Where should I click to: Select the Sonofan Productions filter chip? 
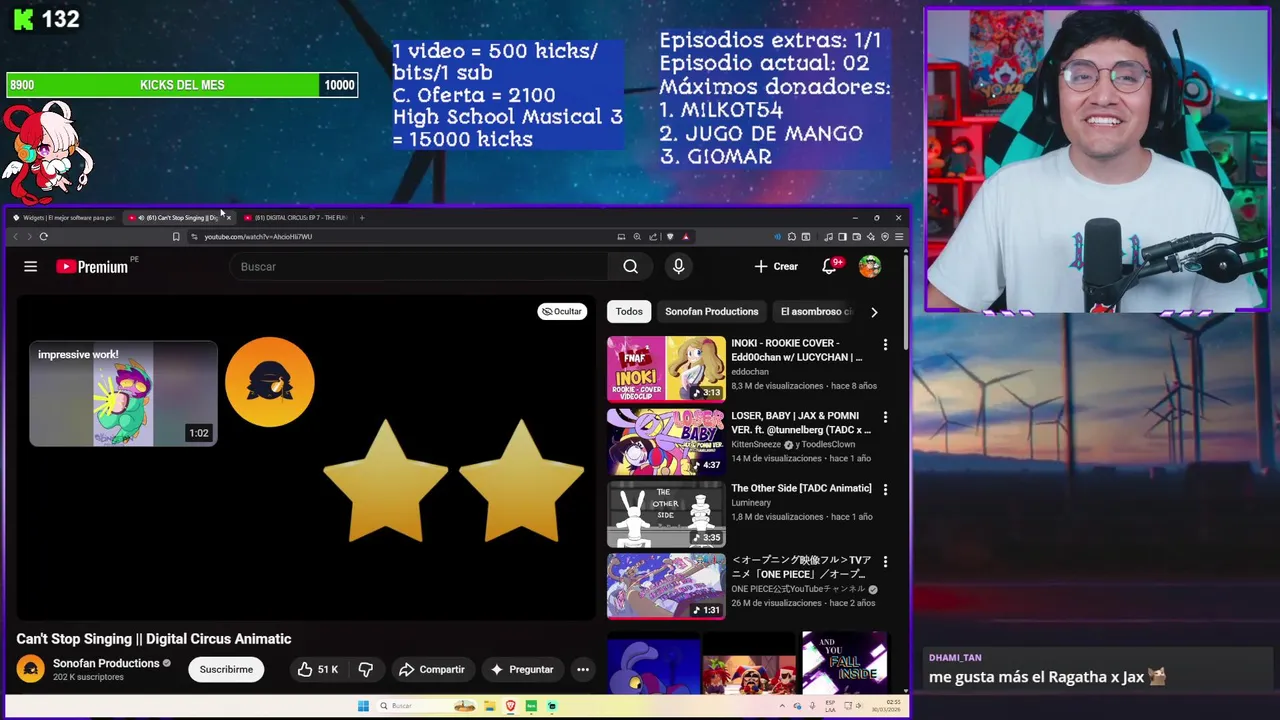click(x=711, y=311)
